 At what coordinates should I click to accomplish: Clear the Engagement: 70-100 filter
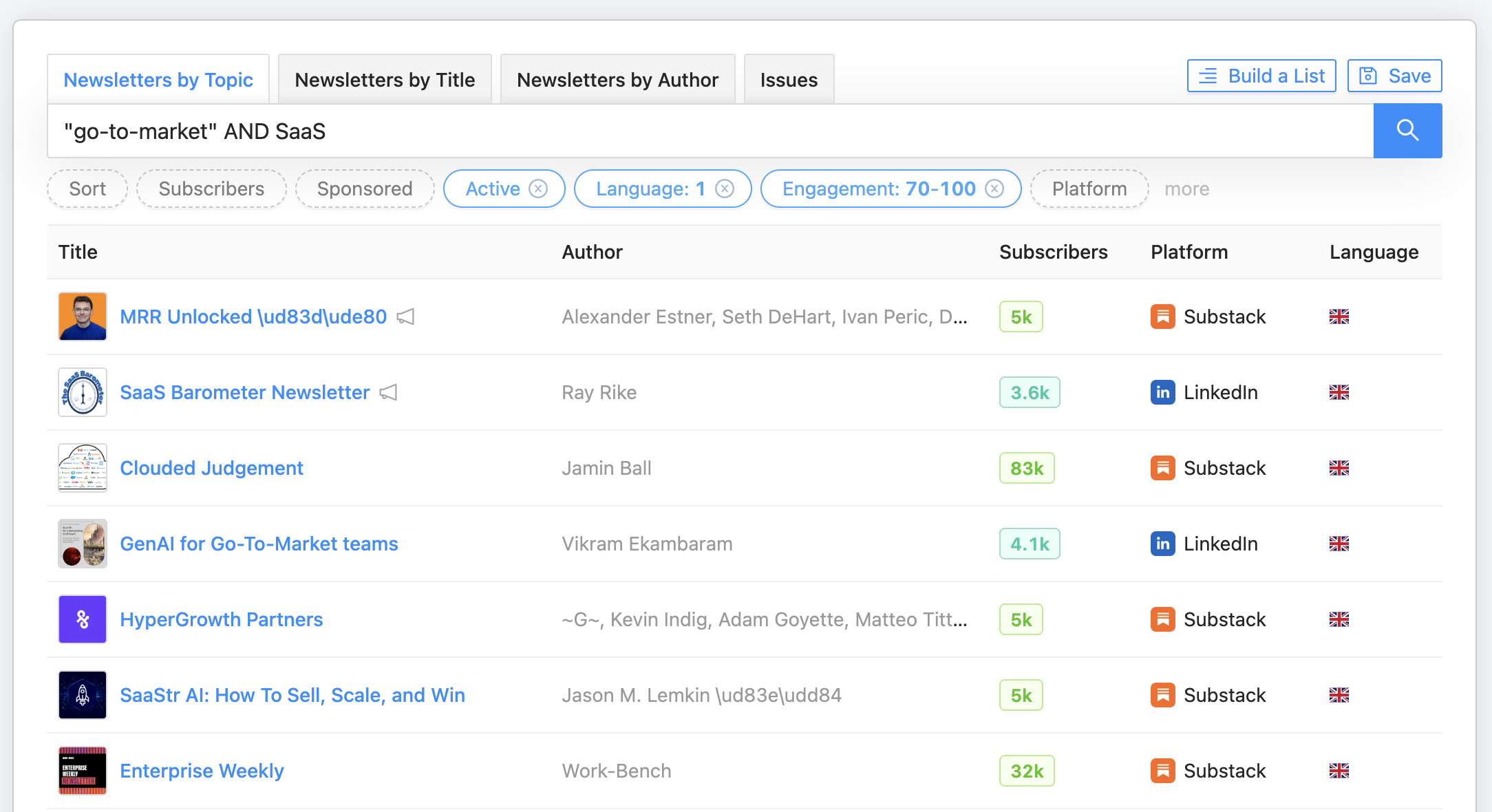click(x=994, y=189)
